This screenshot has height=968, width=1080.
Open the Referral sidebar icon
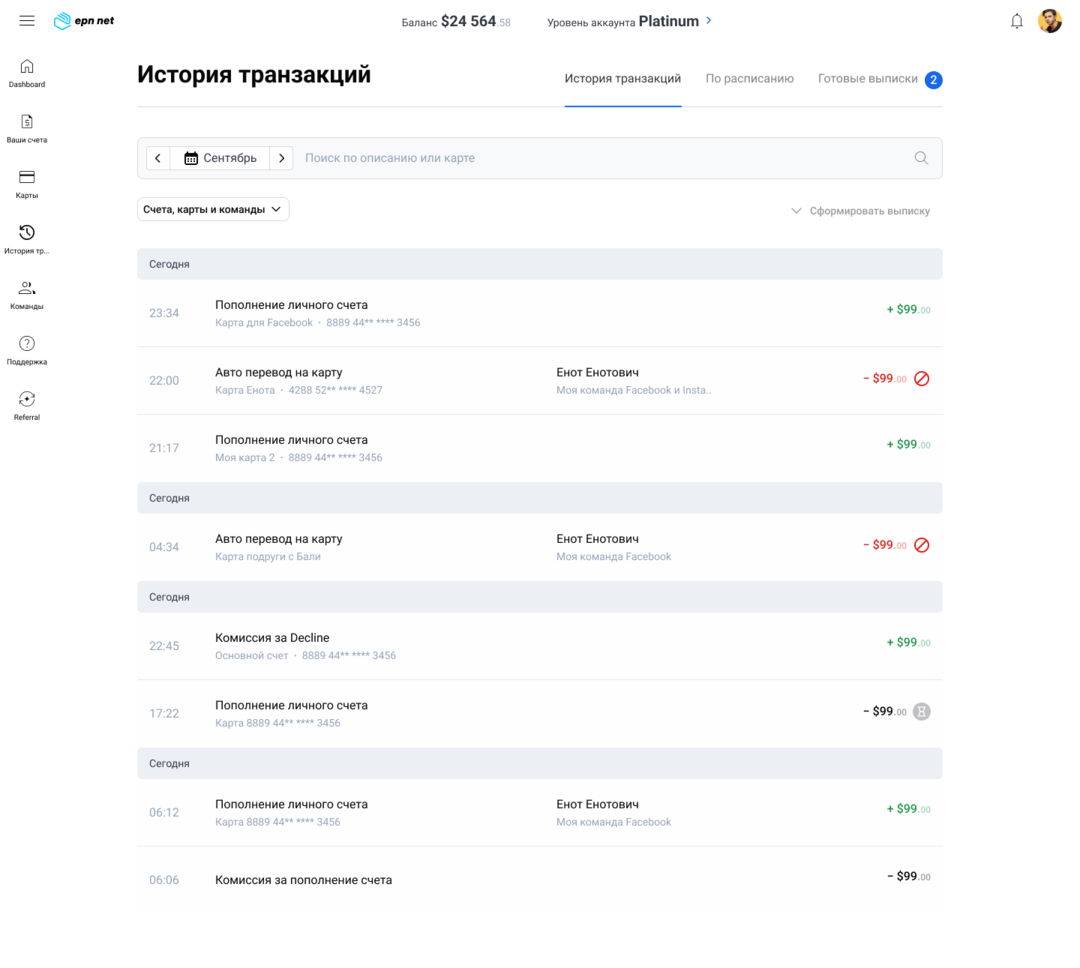click(x=27, y=399)
